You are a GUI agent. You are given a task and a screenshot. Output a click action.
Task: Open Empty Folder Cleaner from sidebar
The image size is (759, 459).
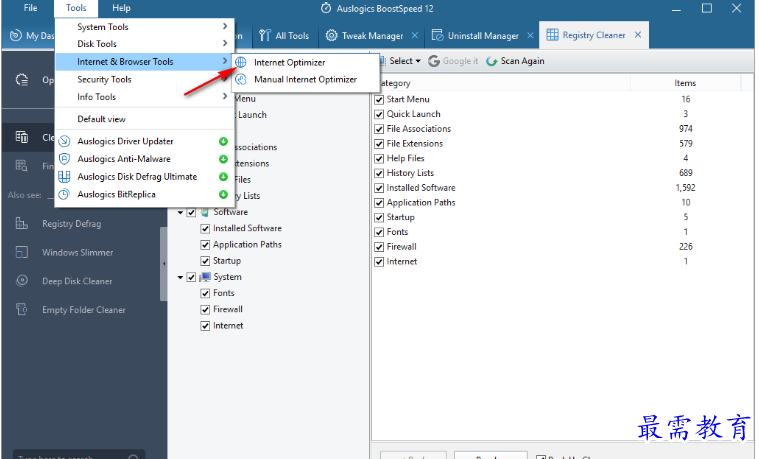[84, 310]
